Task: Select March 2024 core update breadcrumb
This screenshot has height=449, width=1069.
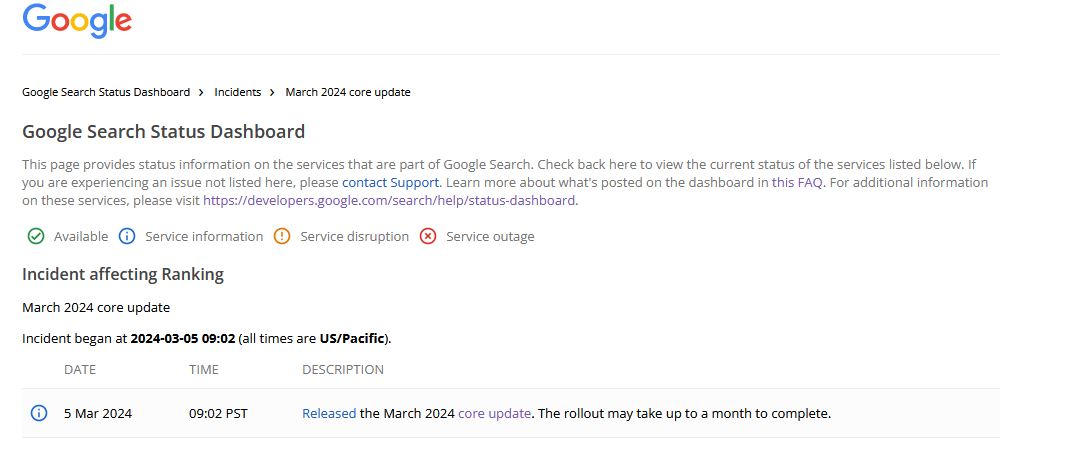Action: click(x=348, y=92)
